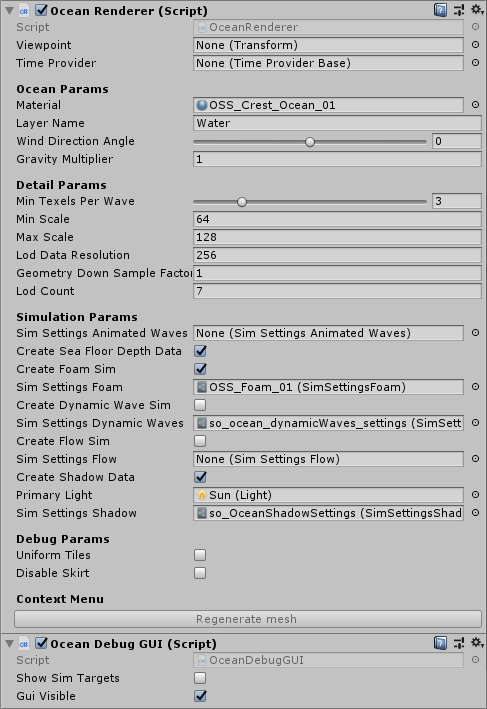Click the OceanDebugGUI script reference field
Image resolution: width=487 pixels, height=709 pixels.
[328, 660]
